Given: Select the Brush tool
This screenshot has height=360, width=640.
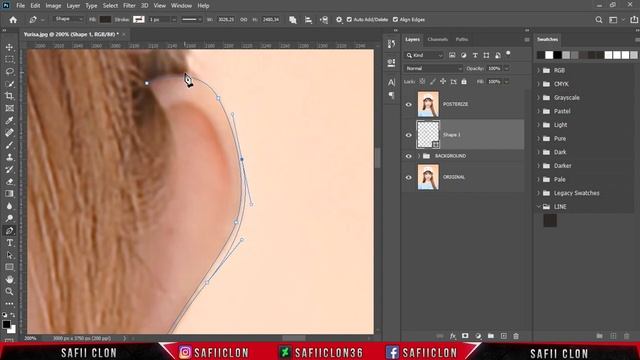Looking at the screenshot, I should click(9, 145).
